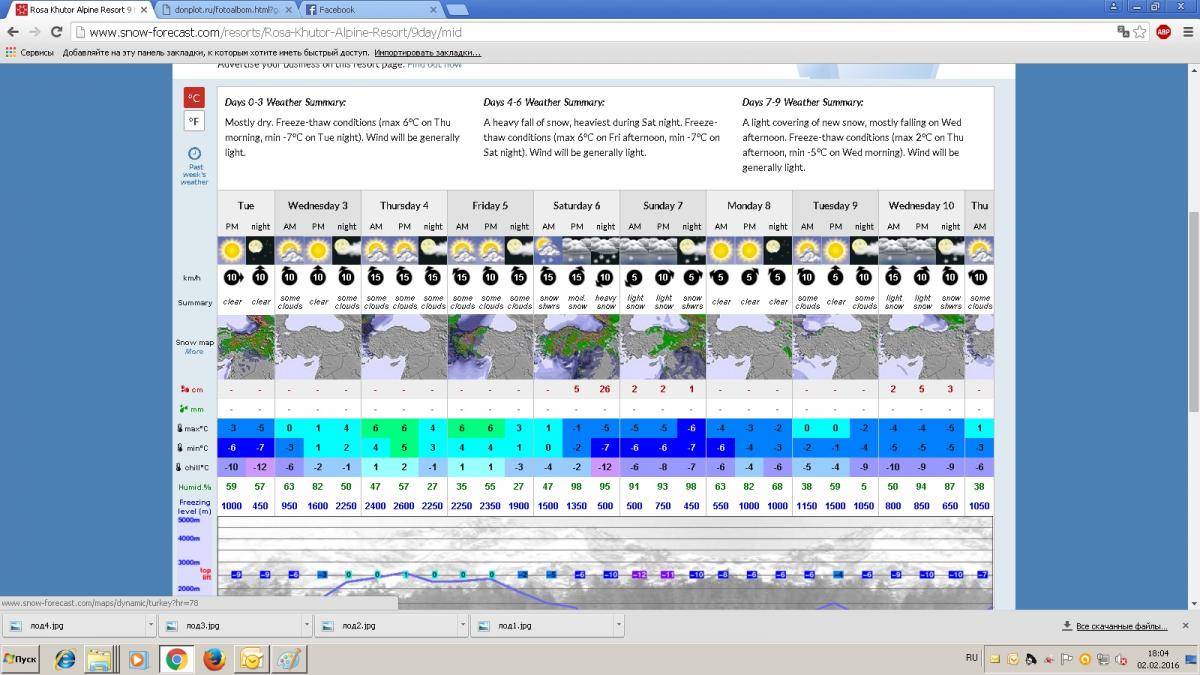Click freezing level value 2600

click(405, 506)
